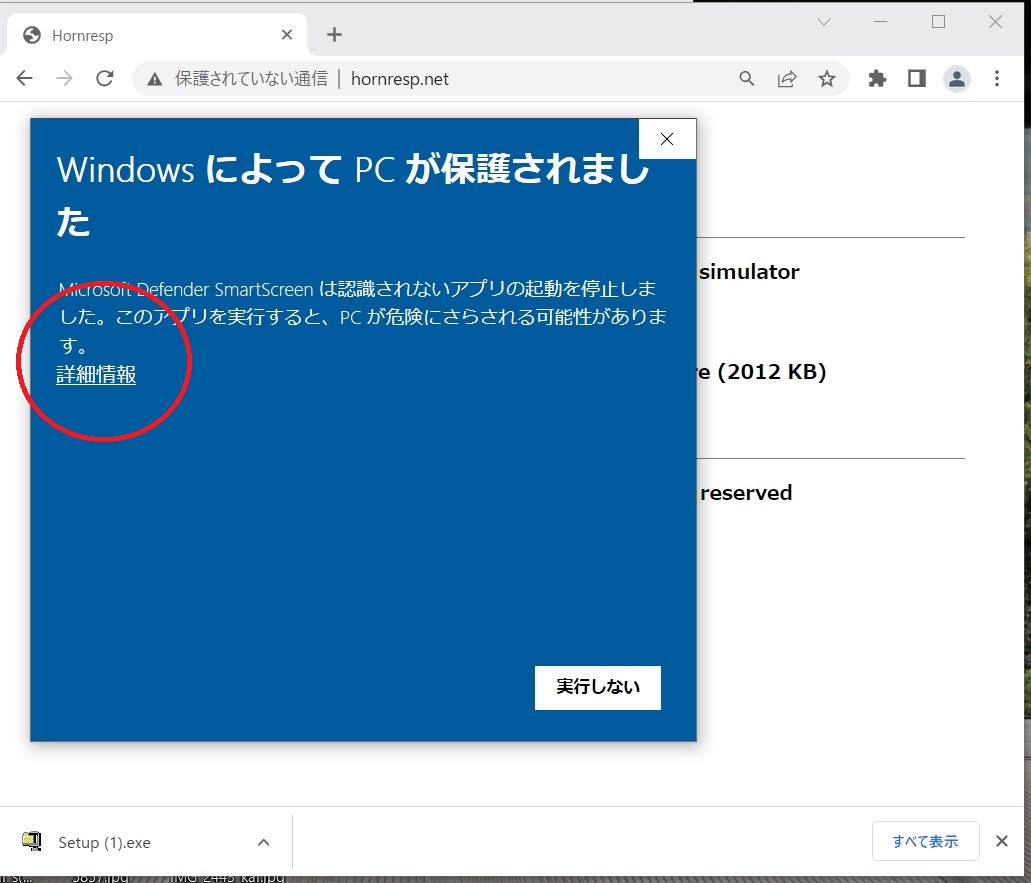Click the not-secure warning triangle icon
The width and height of the screenshot is (1031, 883).
click(x=154, y=79)
